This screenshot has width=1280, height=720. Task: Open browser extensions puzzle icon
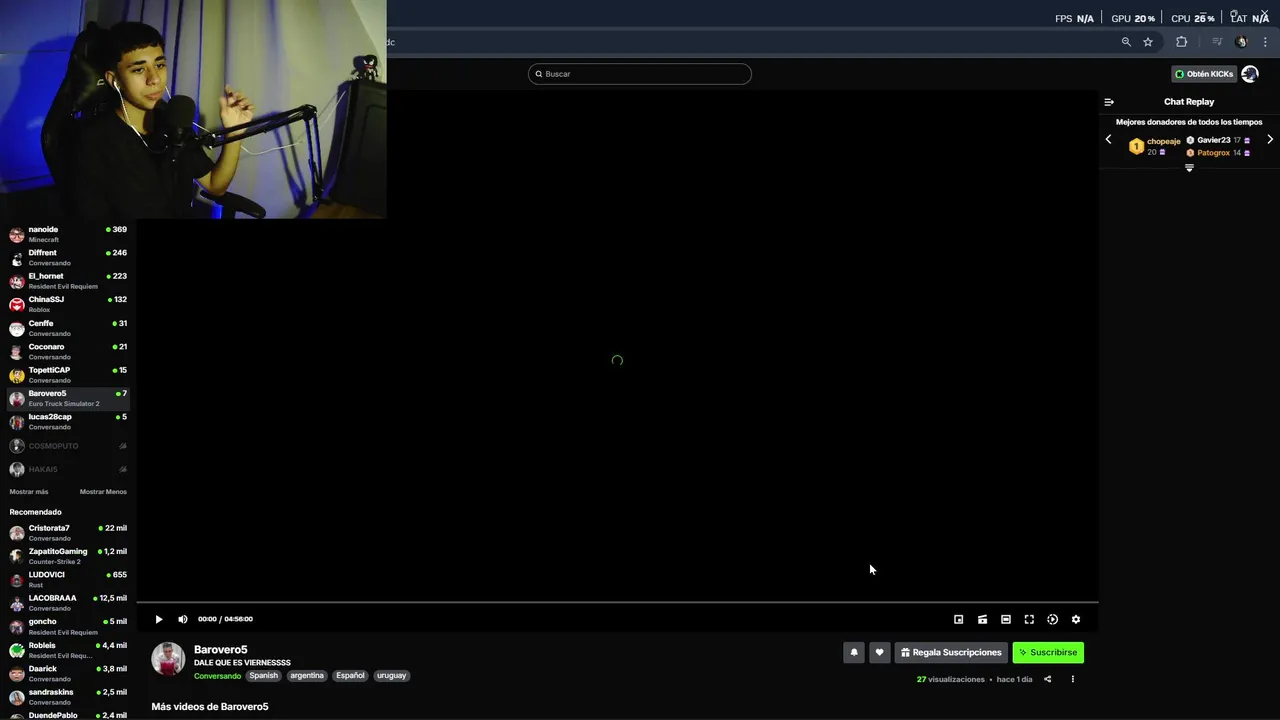1181,42
